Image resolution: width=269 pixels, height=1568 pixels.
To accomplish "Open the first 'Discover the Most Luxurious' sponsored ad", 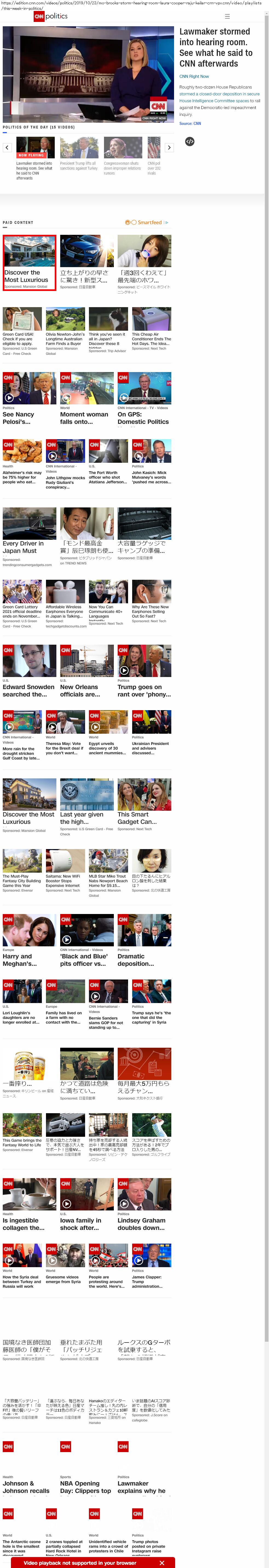I will pyautogui.click(x=29, y=262).
